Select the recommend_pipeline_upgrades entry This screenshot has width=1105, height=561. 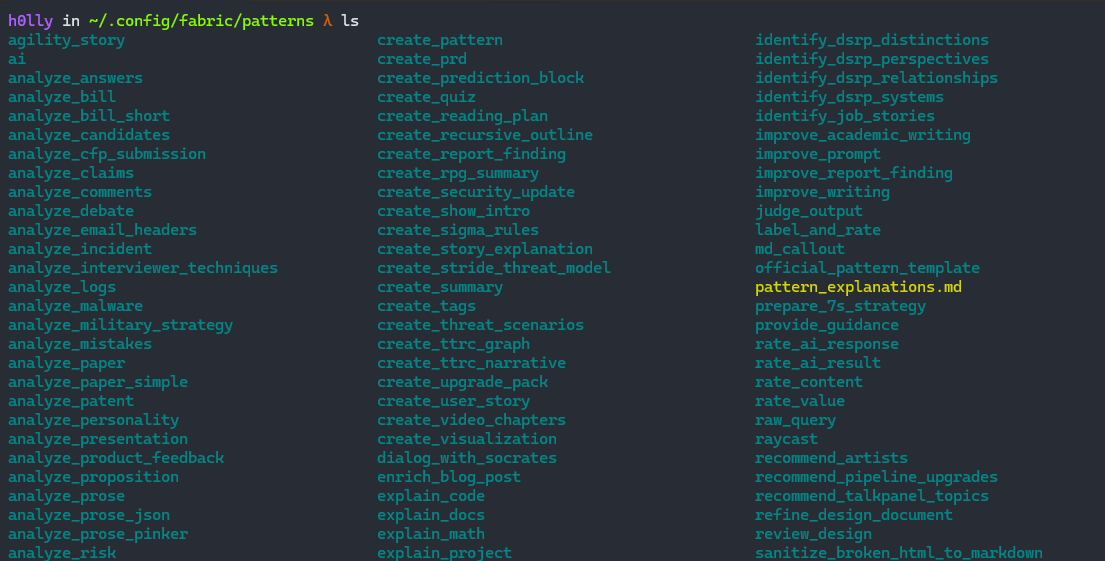876,477
